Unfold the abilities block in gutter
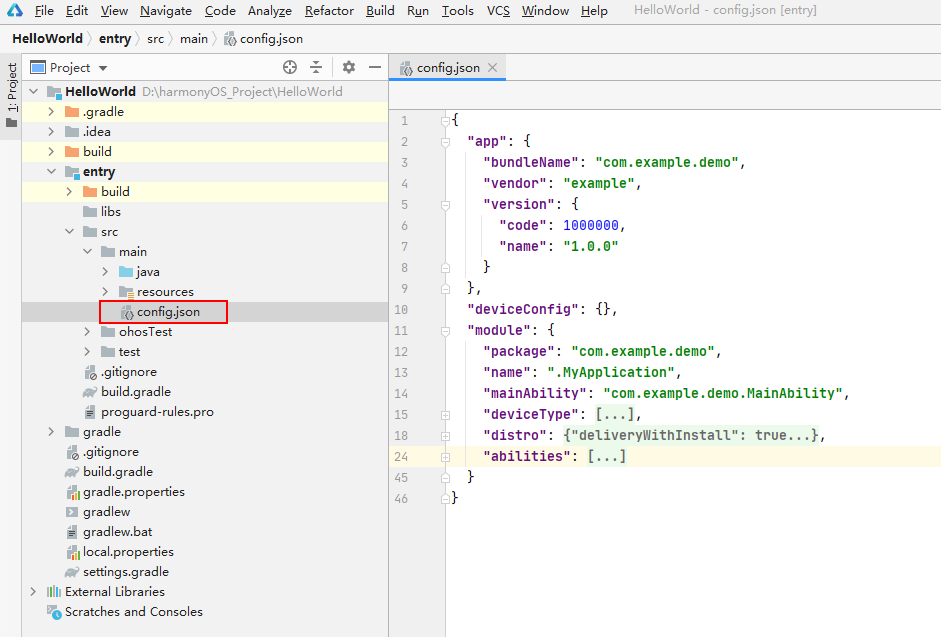 click(x=445, y=456)
